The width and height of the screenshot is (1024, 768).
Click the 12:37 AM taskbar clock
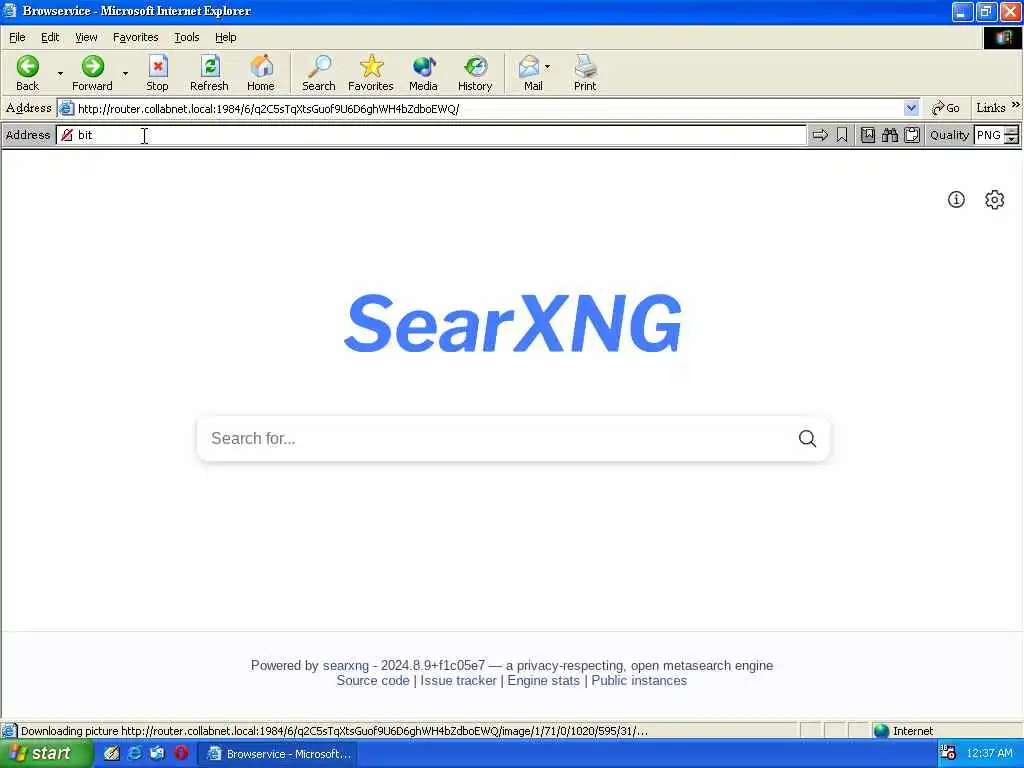tap(989, 753)
